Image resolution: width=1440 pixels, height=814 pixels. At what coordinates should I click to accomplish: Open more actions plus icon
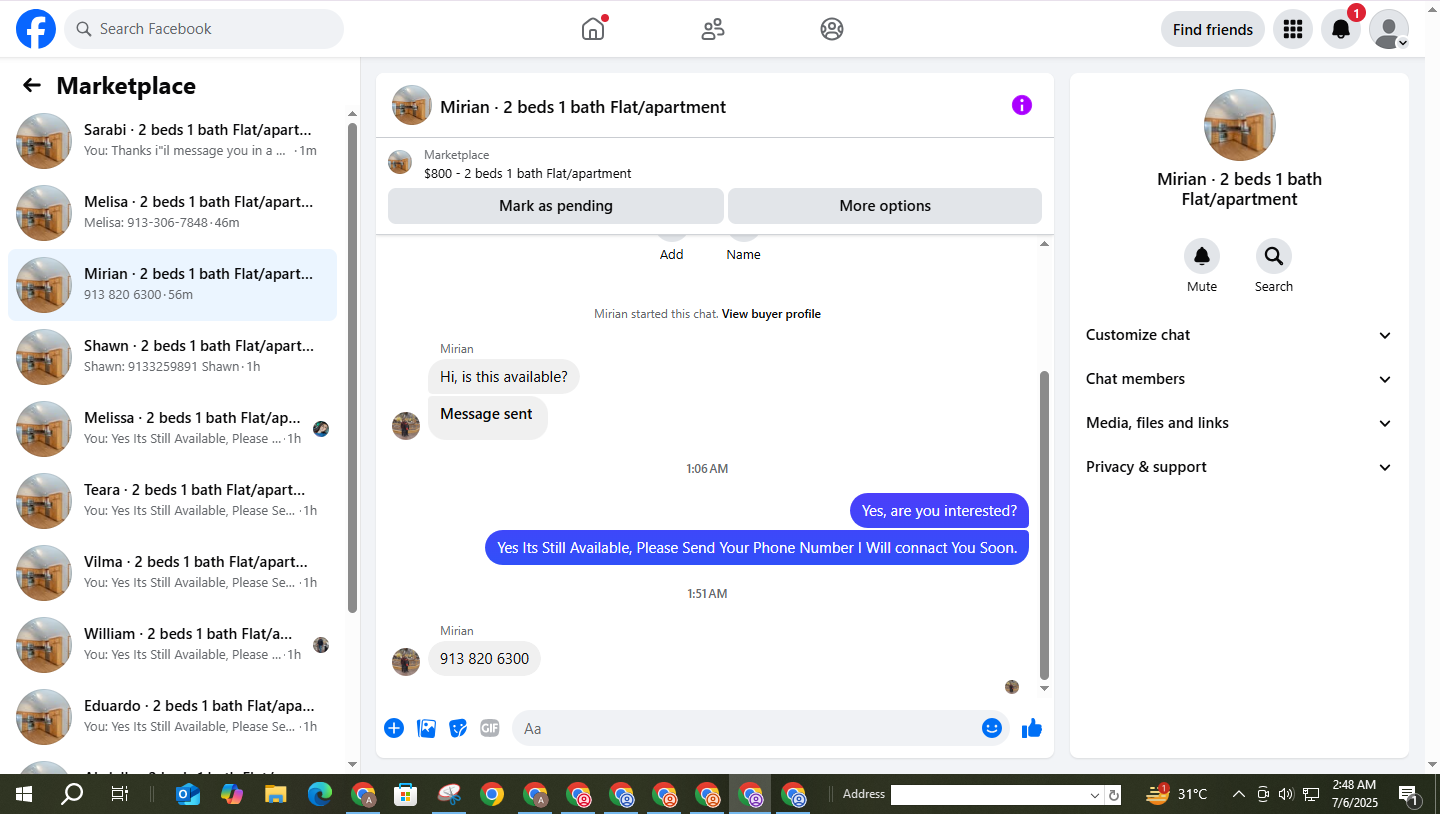click(x=394, y=728)
